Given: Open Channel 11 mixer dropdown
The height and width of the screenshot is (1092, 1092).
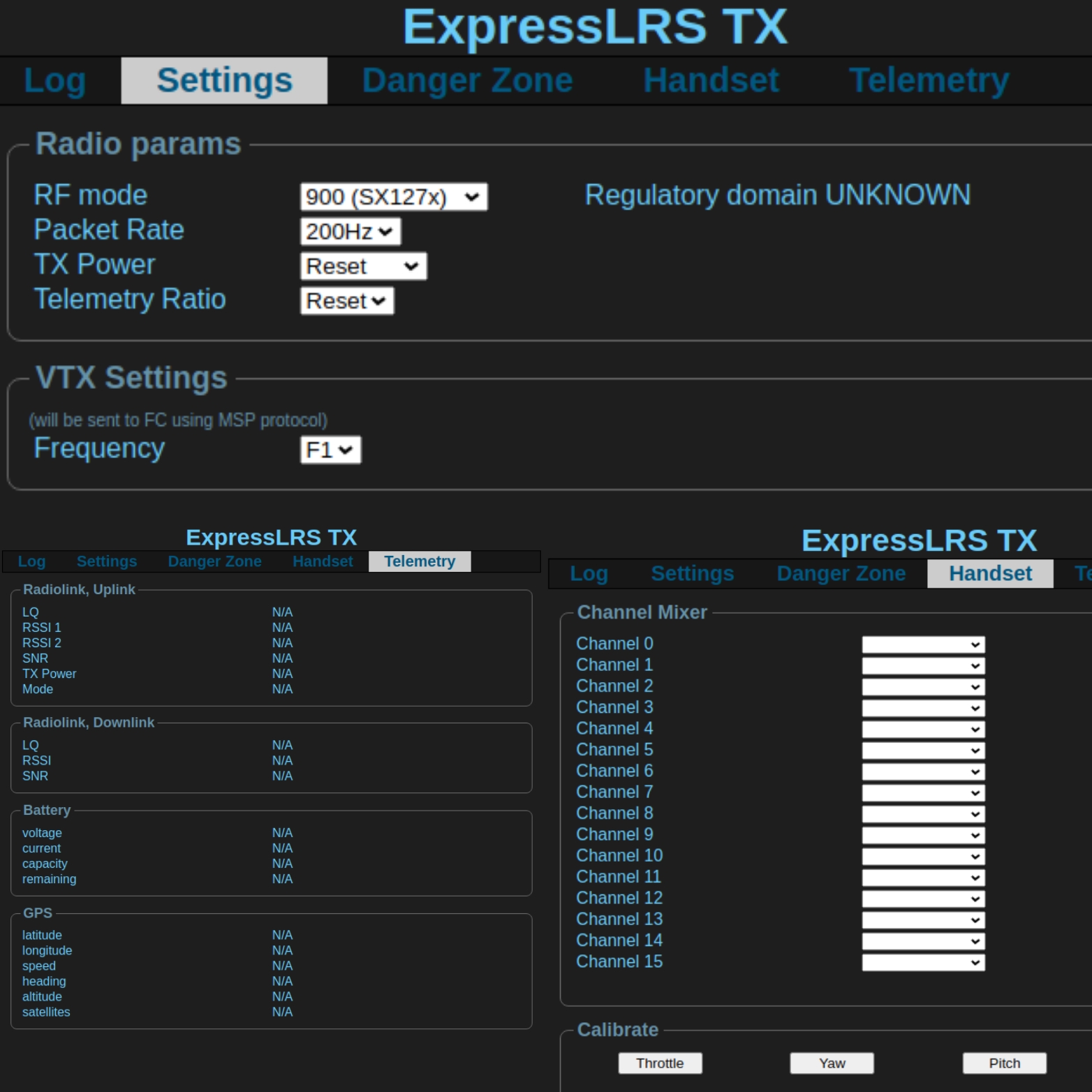Looking at the screenshot, I should (923, 878).
